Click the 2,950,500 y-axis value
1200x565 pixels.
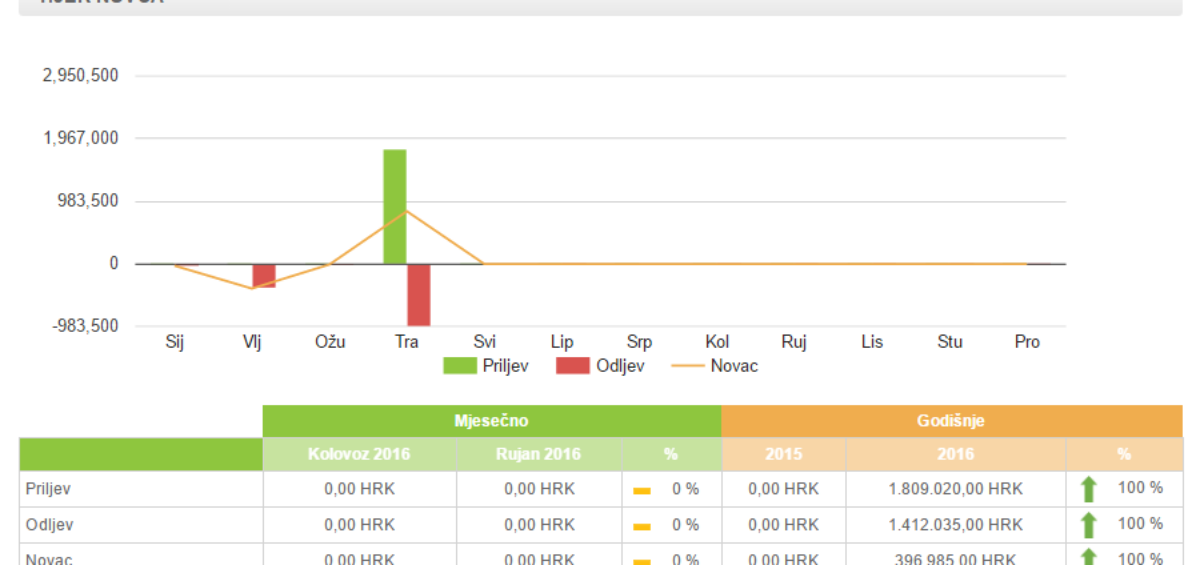pos(82,76)
